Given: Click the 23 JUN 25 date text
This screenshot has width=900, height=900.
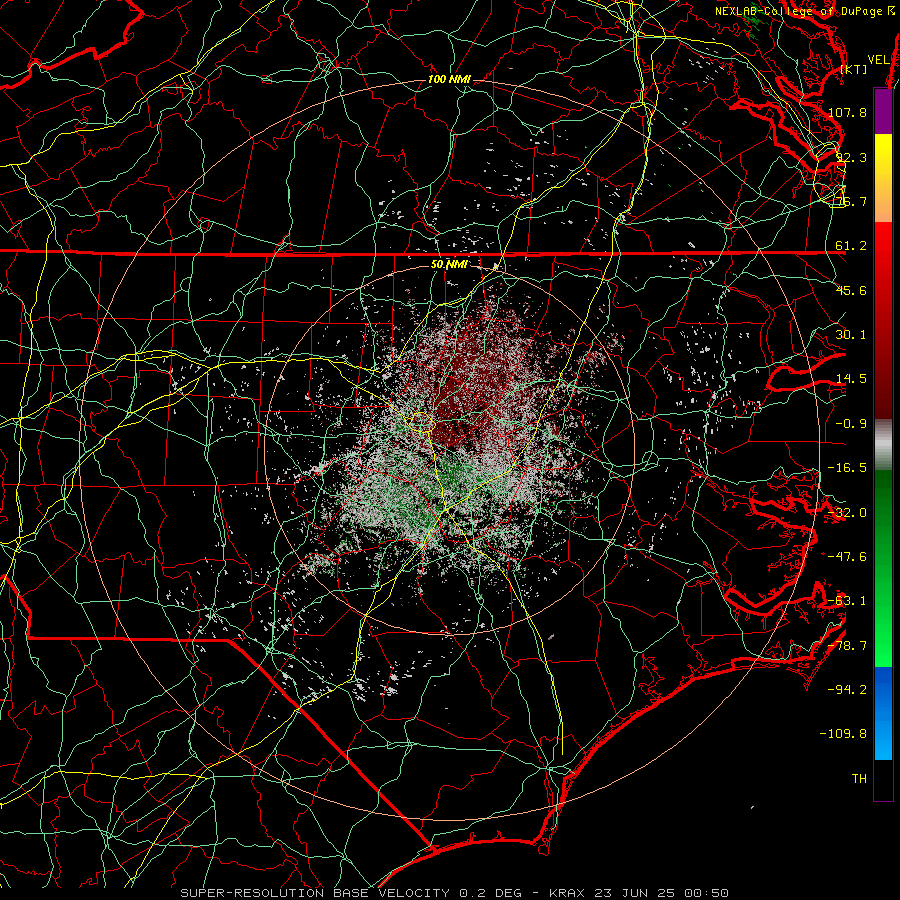Looking at the screenshot, I should point(634,893).
